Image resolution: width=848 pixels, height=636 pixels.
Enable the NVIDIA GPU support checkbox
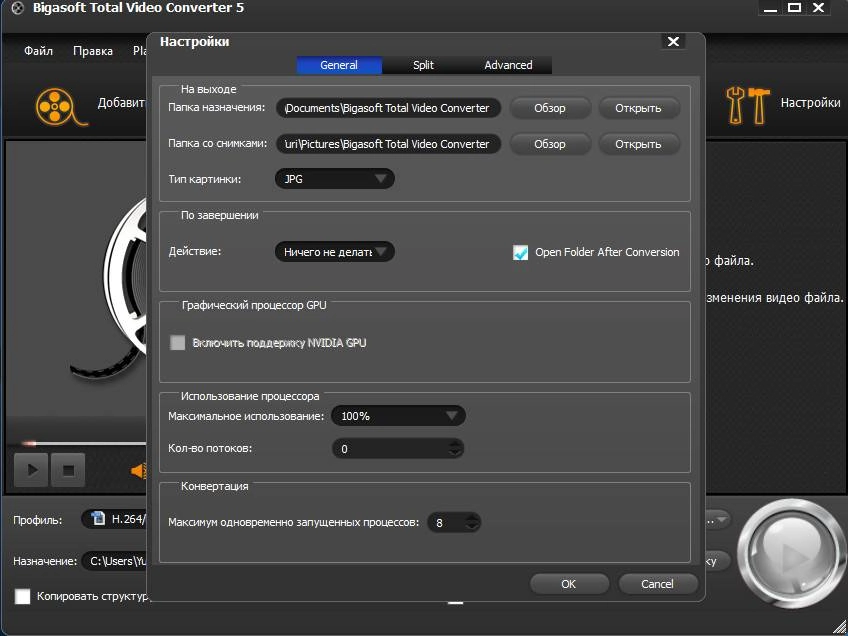click(x=177, y=342)
